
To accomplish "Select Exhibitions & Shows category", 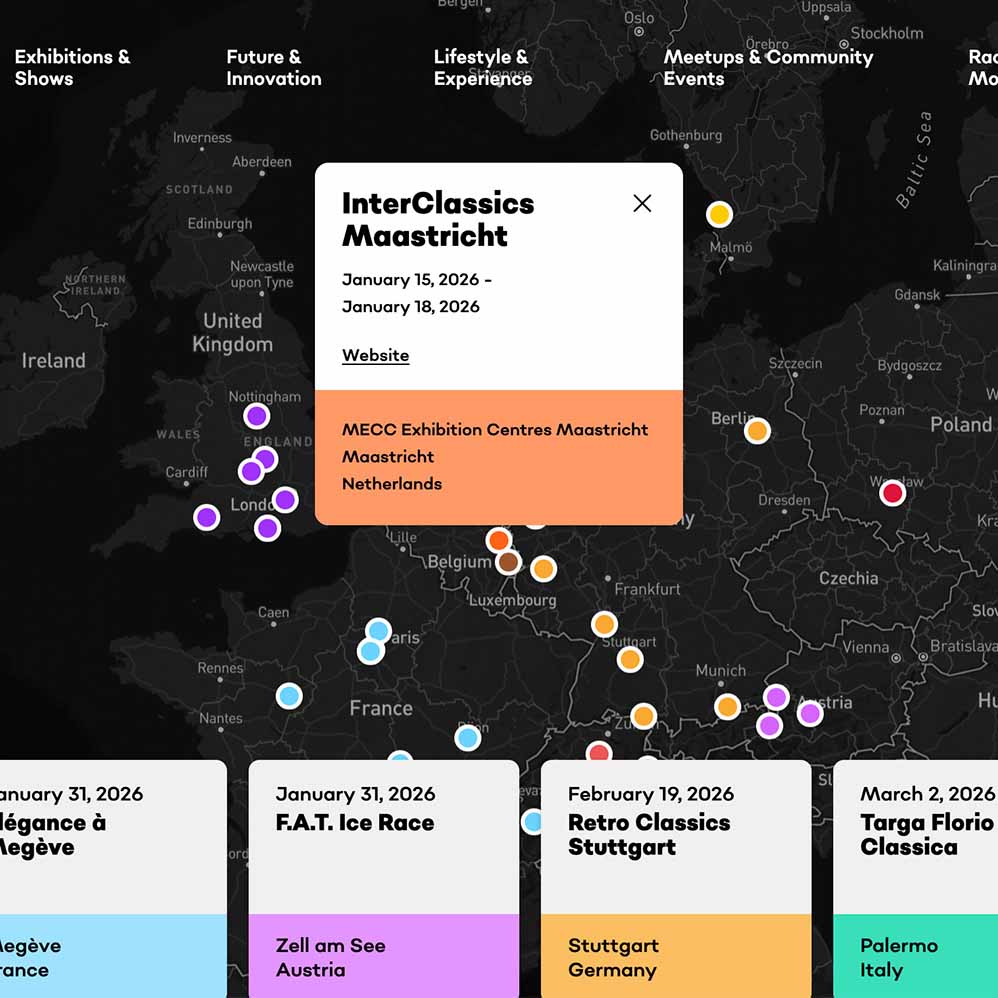I will 72,67.
